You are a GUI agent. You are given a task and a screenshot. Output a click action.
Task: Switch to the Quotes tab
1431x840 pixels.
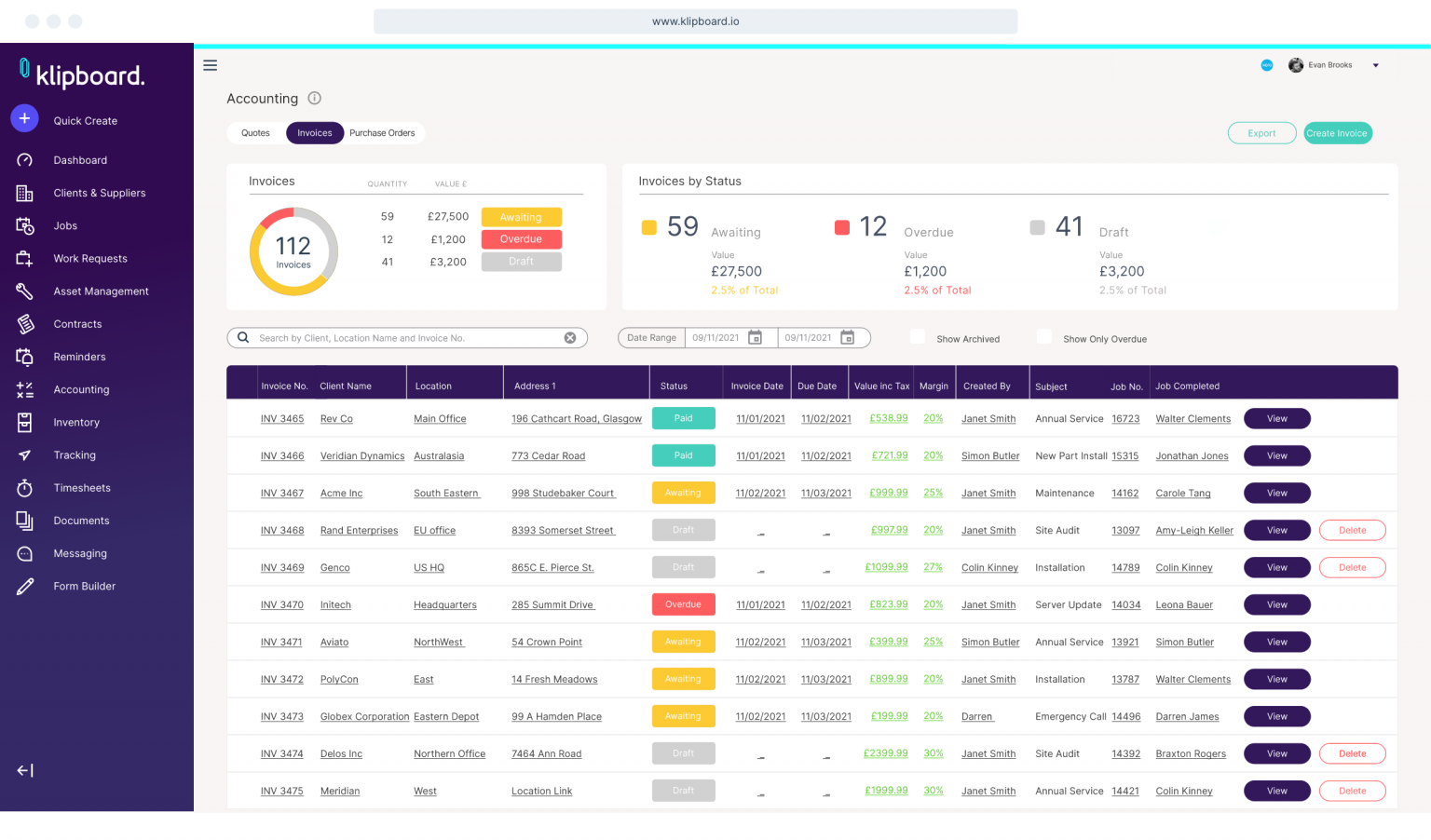255,133
